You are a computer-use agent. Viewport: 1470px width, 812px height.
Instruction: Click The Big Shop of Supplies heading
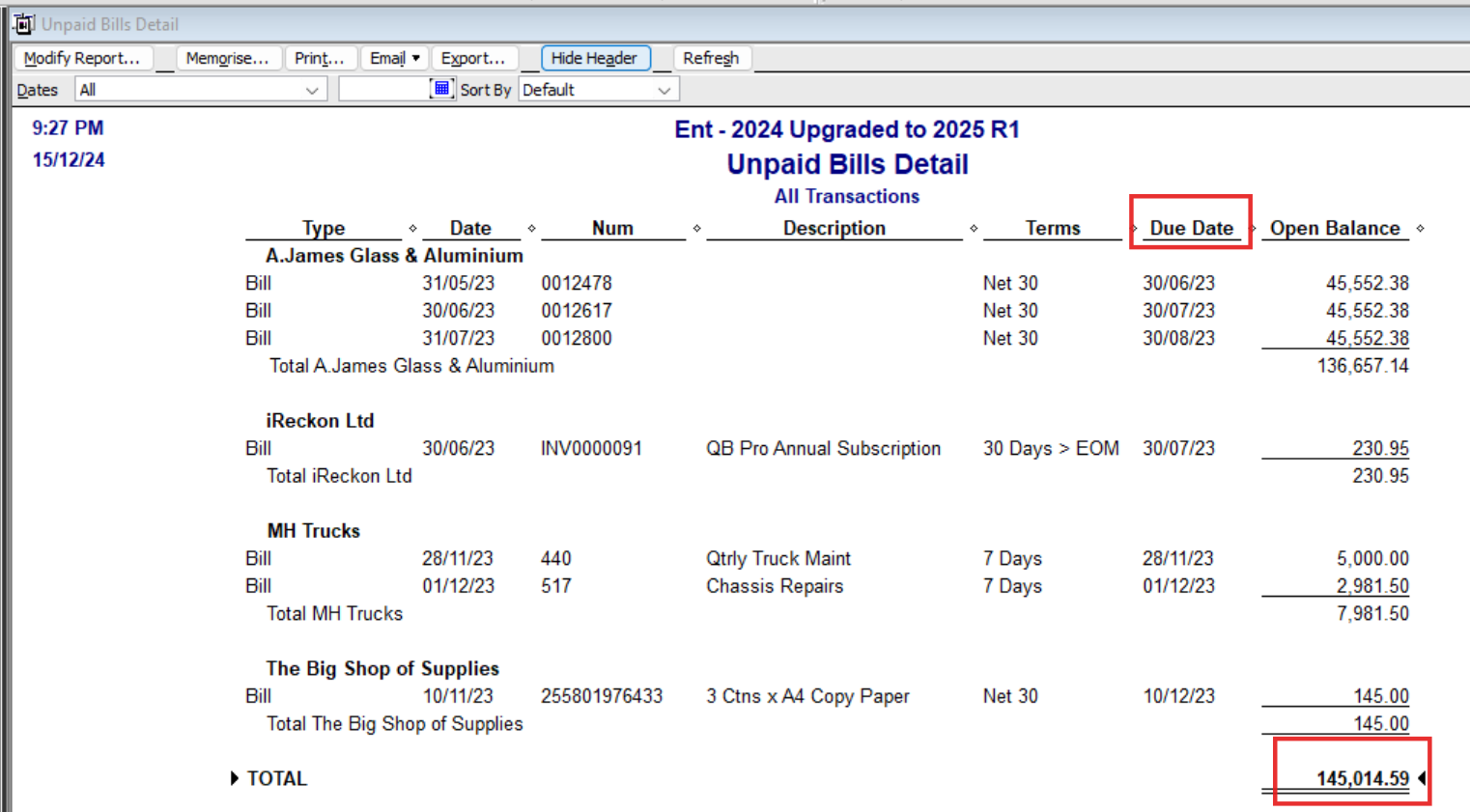click(382, 668)
